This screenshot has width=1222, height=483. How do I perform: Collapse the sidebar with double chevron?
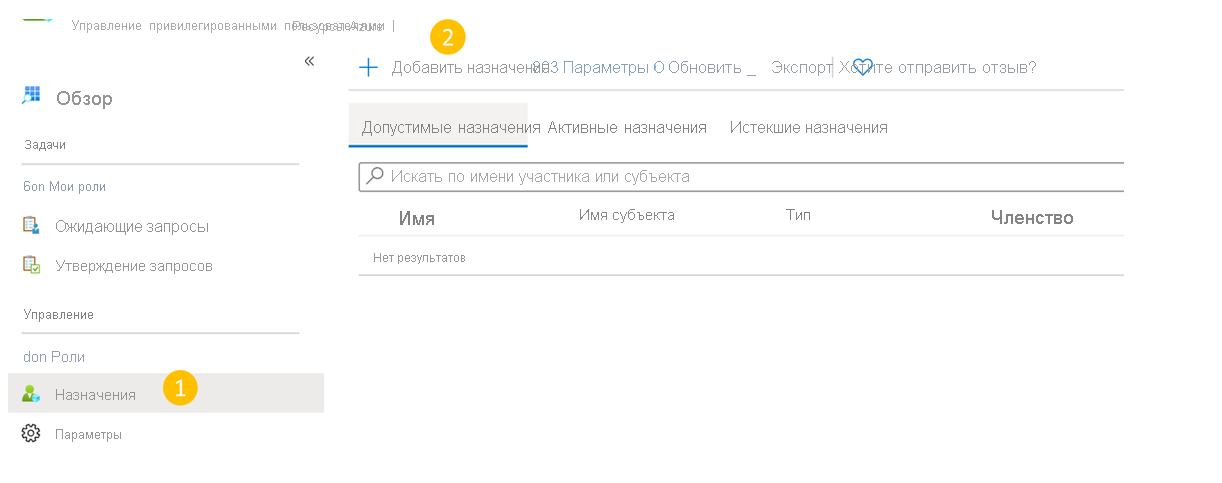(309, 61)
